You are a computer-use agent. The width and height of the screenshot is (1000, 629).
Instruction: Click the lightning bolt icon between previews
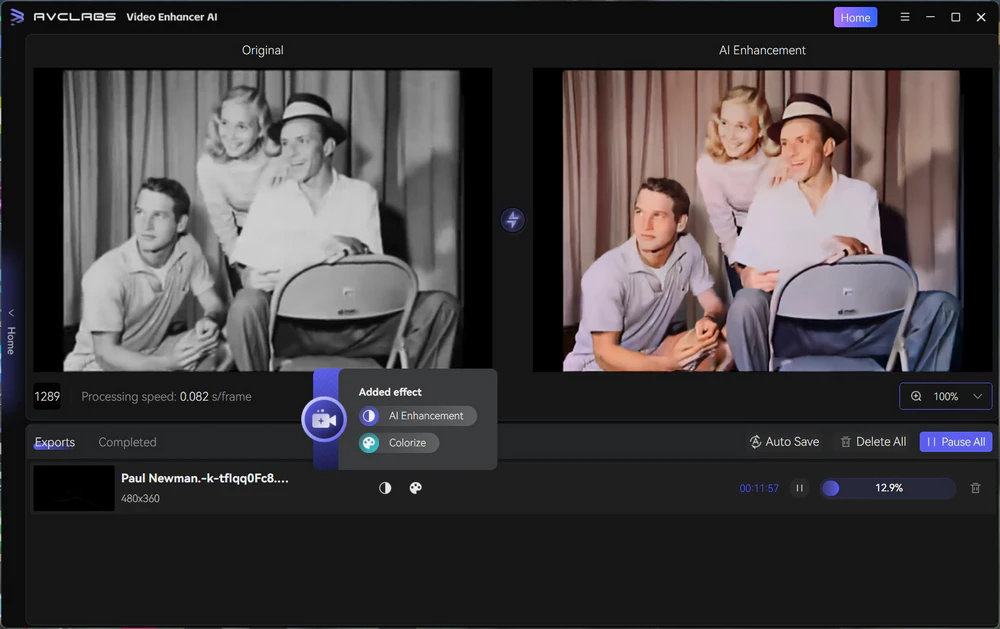pyautogui.click(x=513, y=219)
